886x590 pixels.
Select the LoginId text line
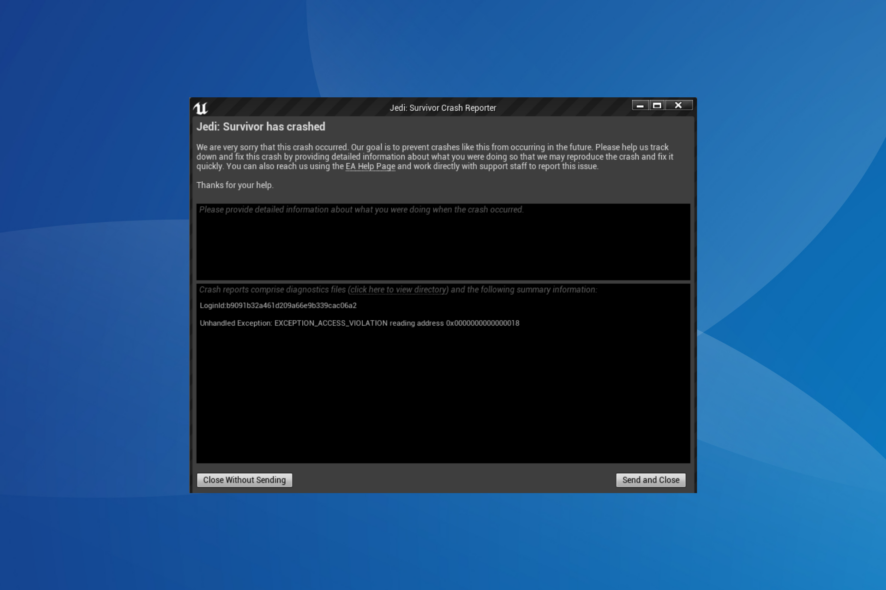278,305
